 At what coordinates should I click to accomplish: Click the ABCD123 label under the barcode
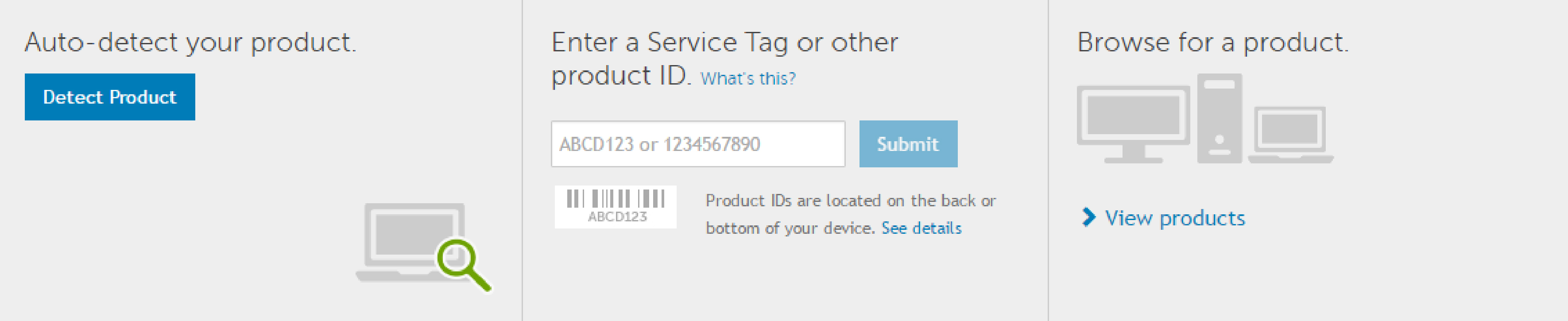617,217
